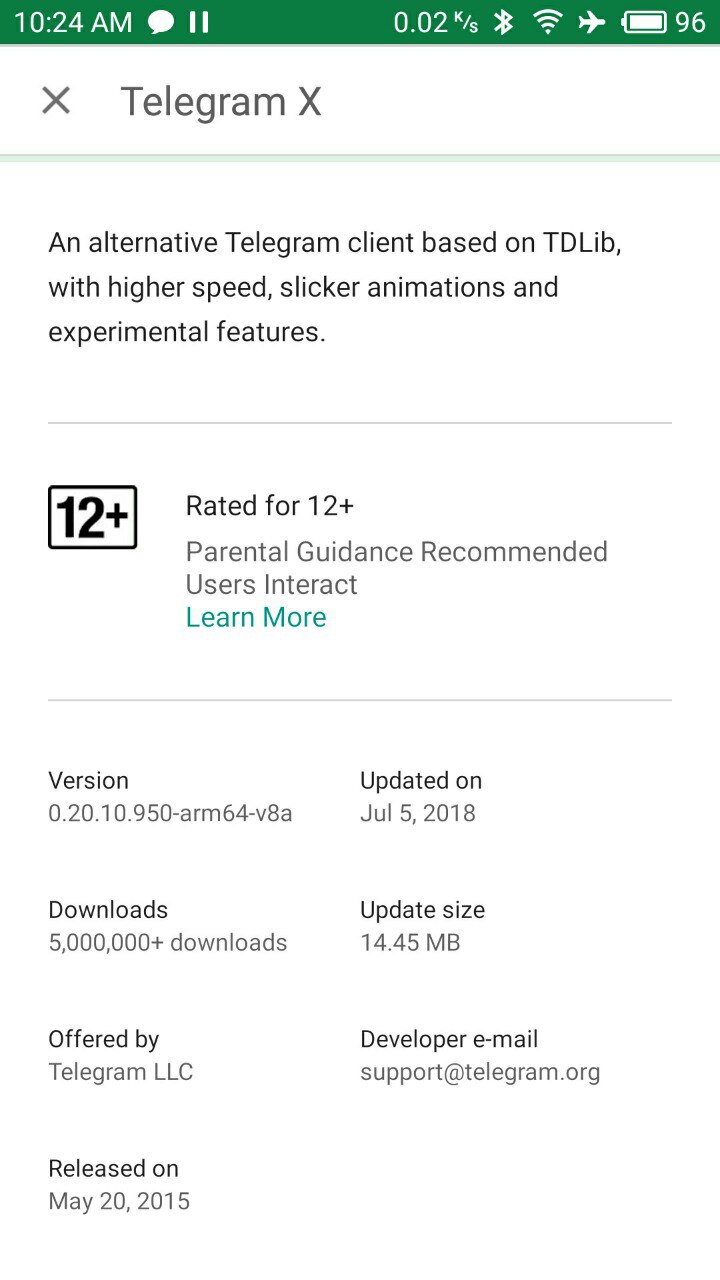The height and width of the screenshot is (1280, 720).
Task: Tap the Telegram X page title
Action: [x=221, y=102]
